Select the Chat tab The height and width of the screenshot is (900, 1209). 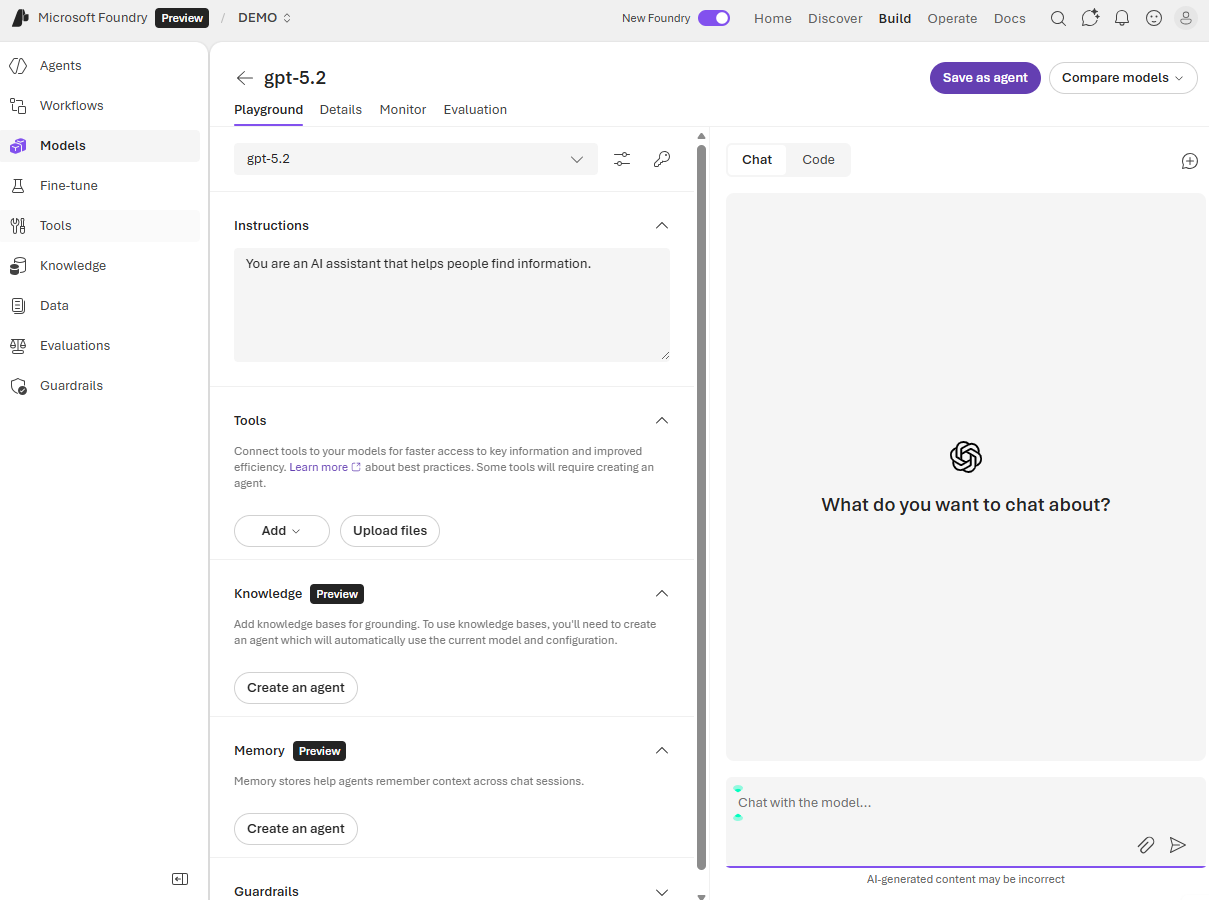[x=757, y=160]
